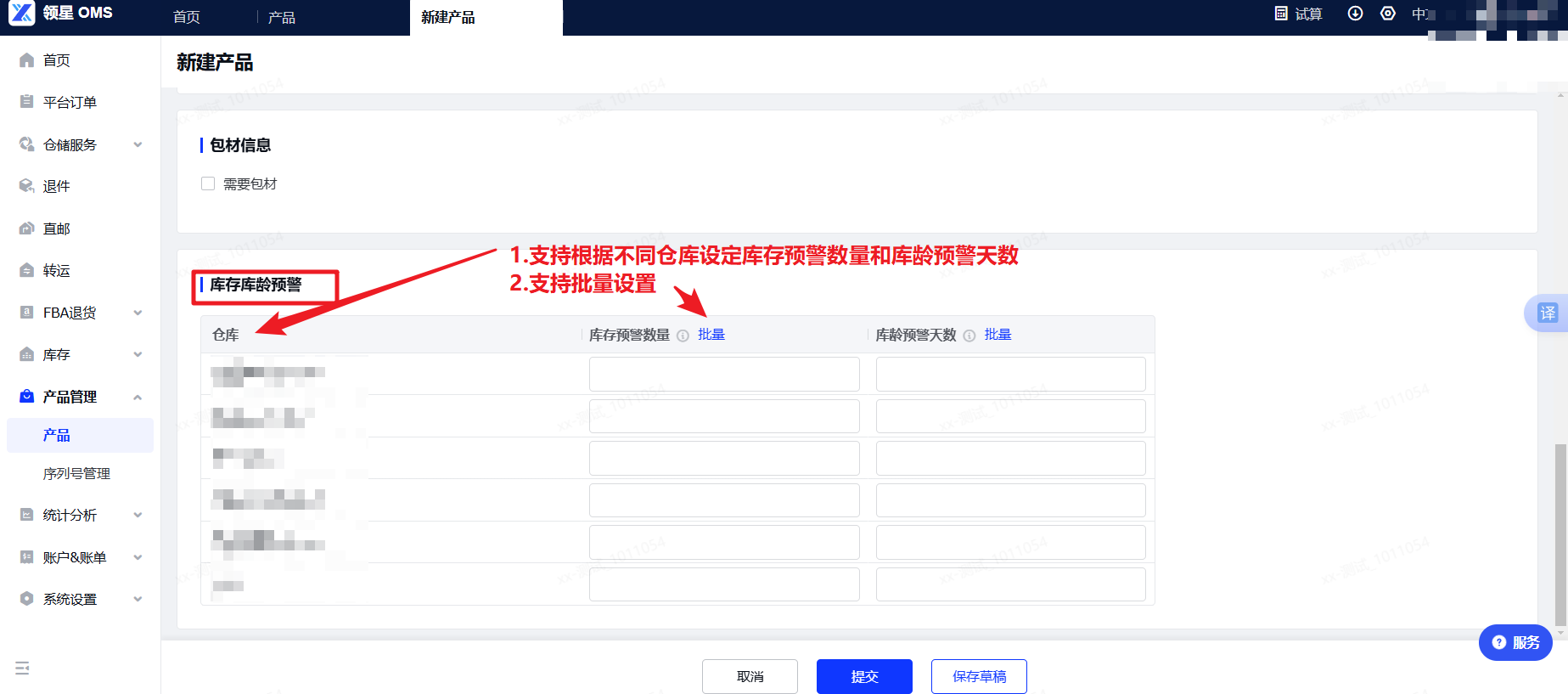Click the 系统设置 sidebar icon
This screenshot has width=1568, height=694.
27,599
